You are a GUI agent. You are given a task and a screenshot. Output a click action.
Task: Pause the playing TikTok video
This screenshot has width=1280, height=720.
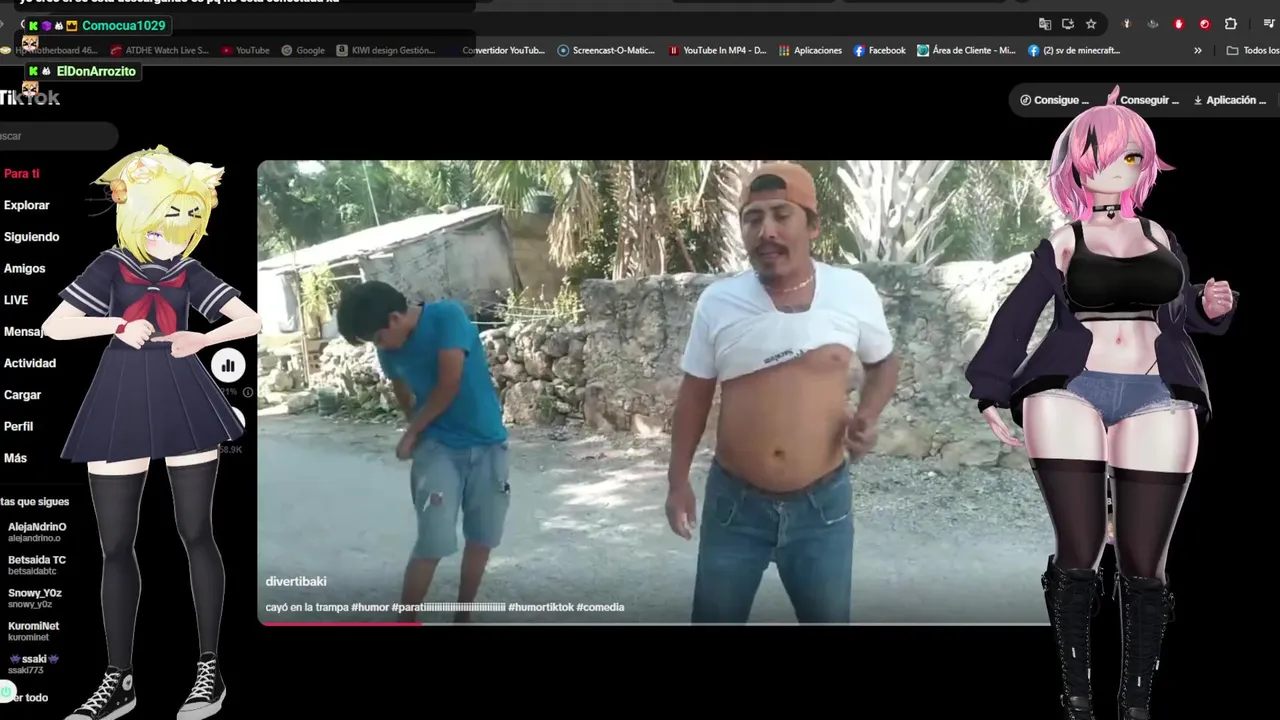pyautogui.click(x=655, y=392)
